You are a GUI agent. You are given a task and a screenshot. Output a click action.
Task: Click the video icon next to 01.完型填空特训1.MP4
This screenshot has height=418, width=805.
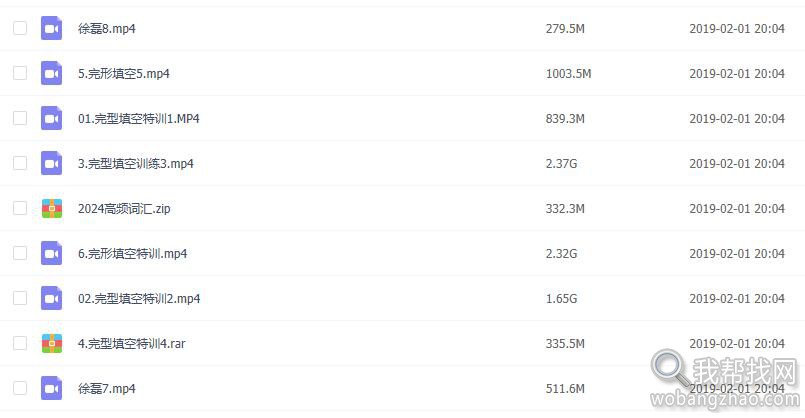click(51, 118)
